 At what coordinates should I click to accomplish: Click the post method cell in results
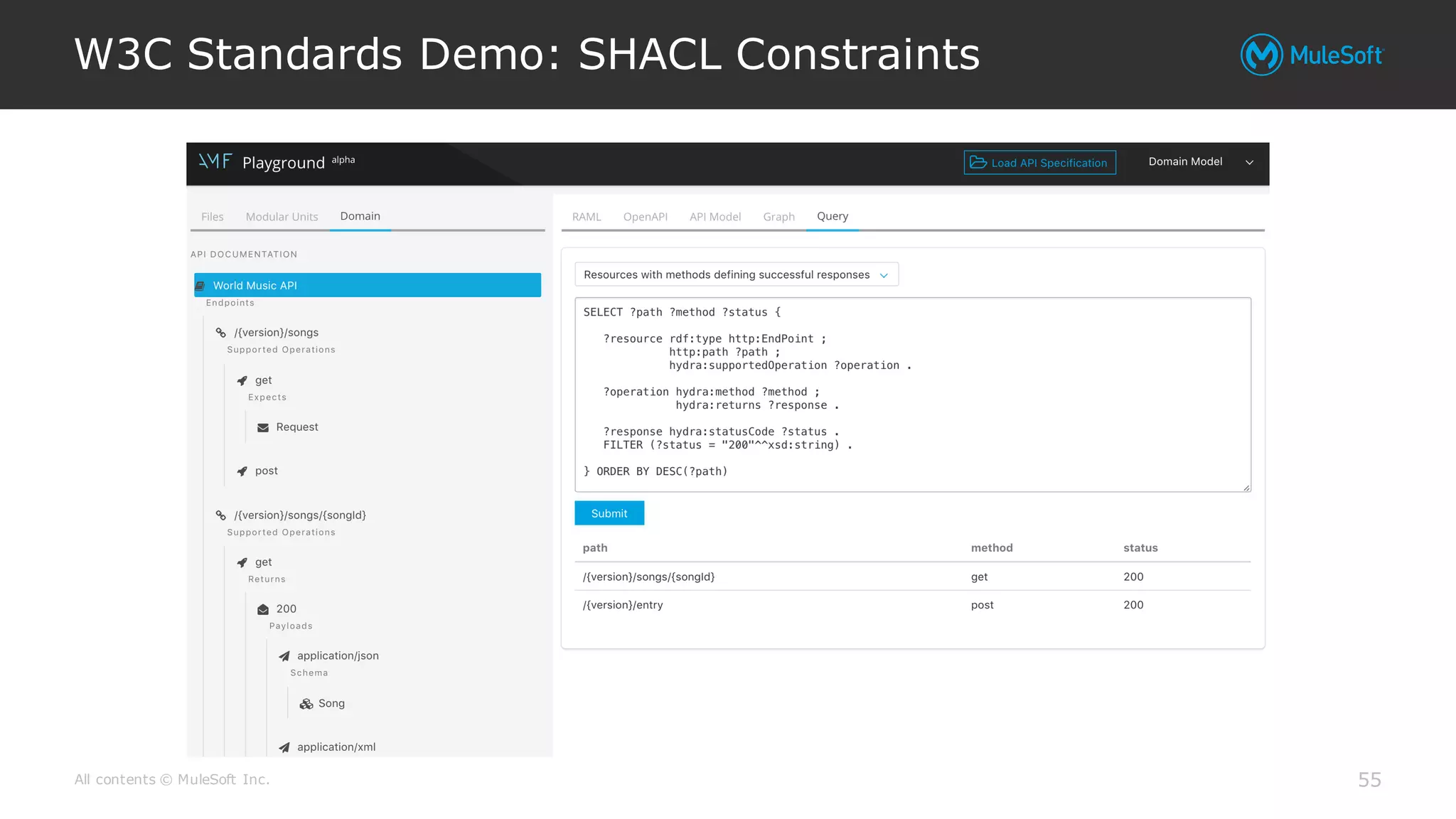[983, 605]
